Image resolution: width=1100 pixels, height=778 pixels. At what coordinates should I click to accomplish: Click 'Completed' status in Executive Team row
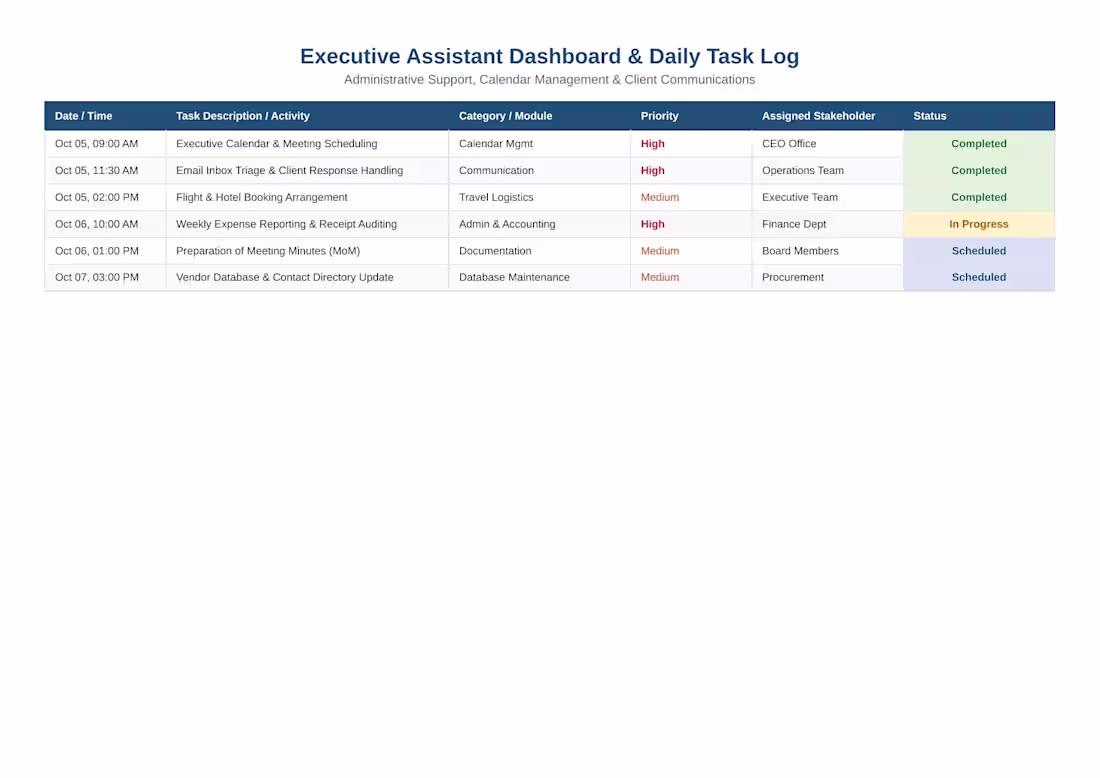coord(979,197)
